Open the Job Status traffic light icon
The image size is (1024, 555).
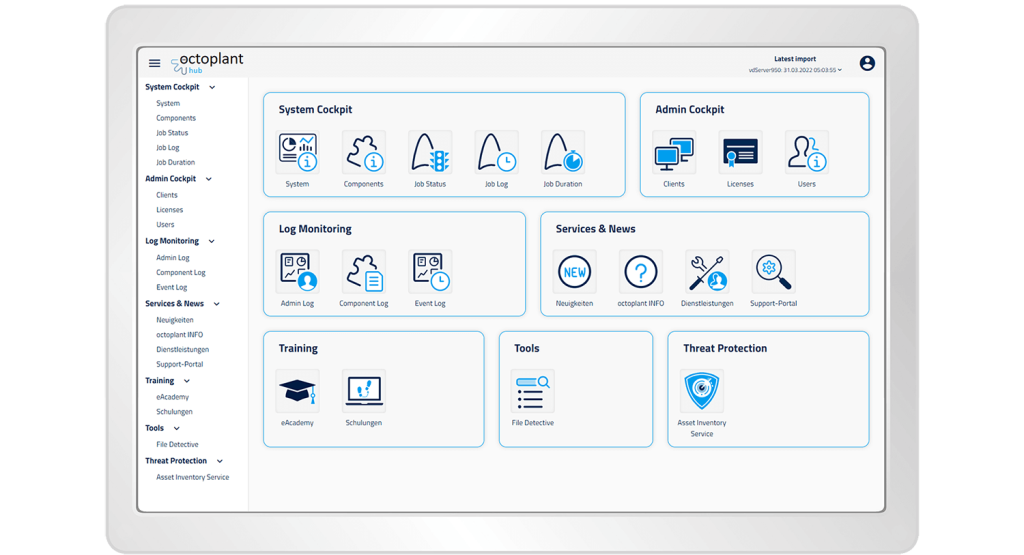click(x=430, y=153)
